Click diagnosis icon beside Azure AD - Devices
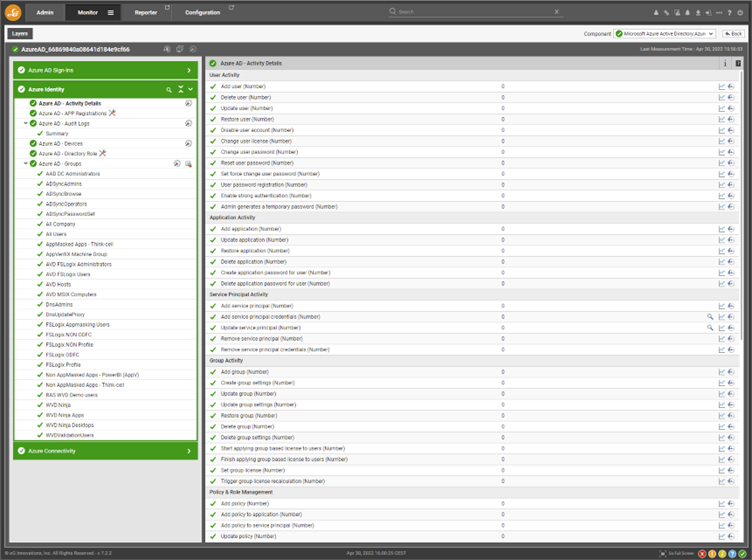The width and height of the screenshot is (752, 560). (188, 143)
